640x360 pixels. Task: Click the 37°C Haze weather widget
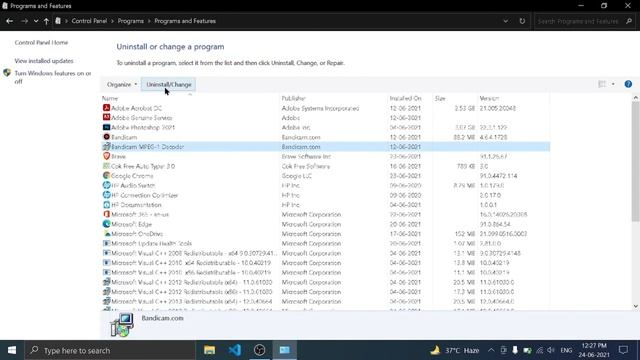point(455,350)
